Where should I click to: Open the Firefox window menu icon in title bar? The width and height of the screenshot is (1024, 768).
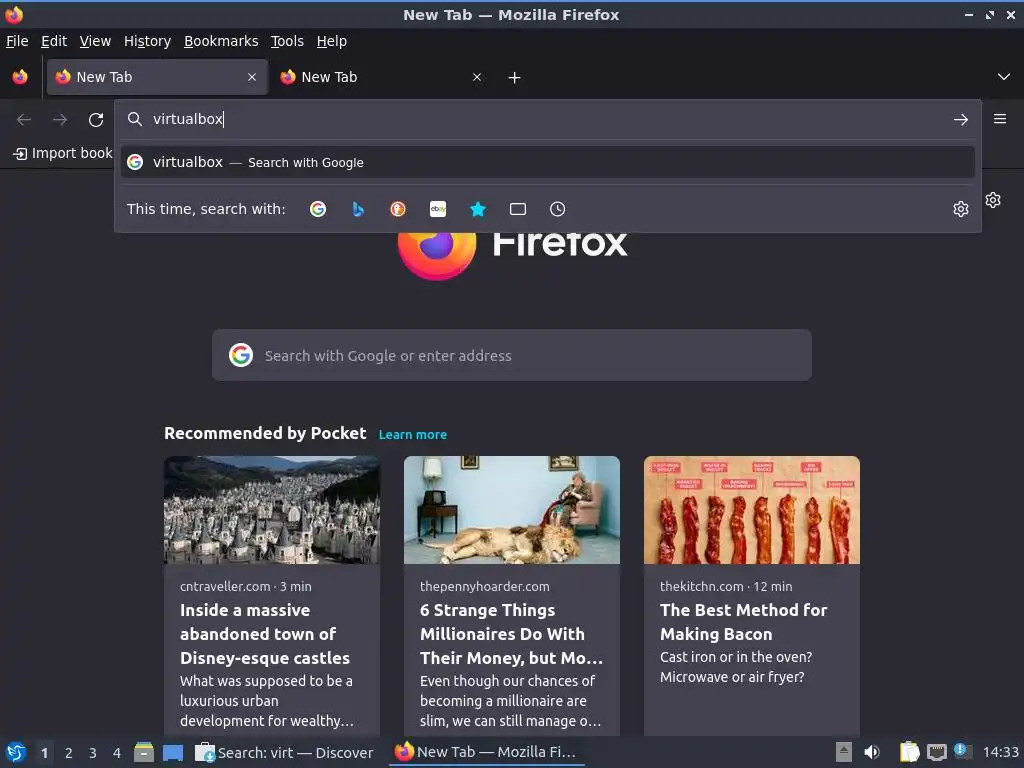coord(14,14)
